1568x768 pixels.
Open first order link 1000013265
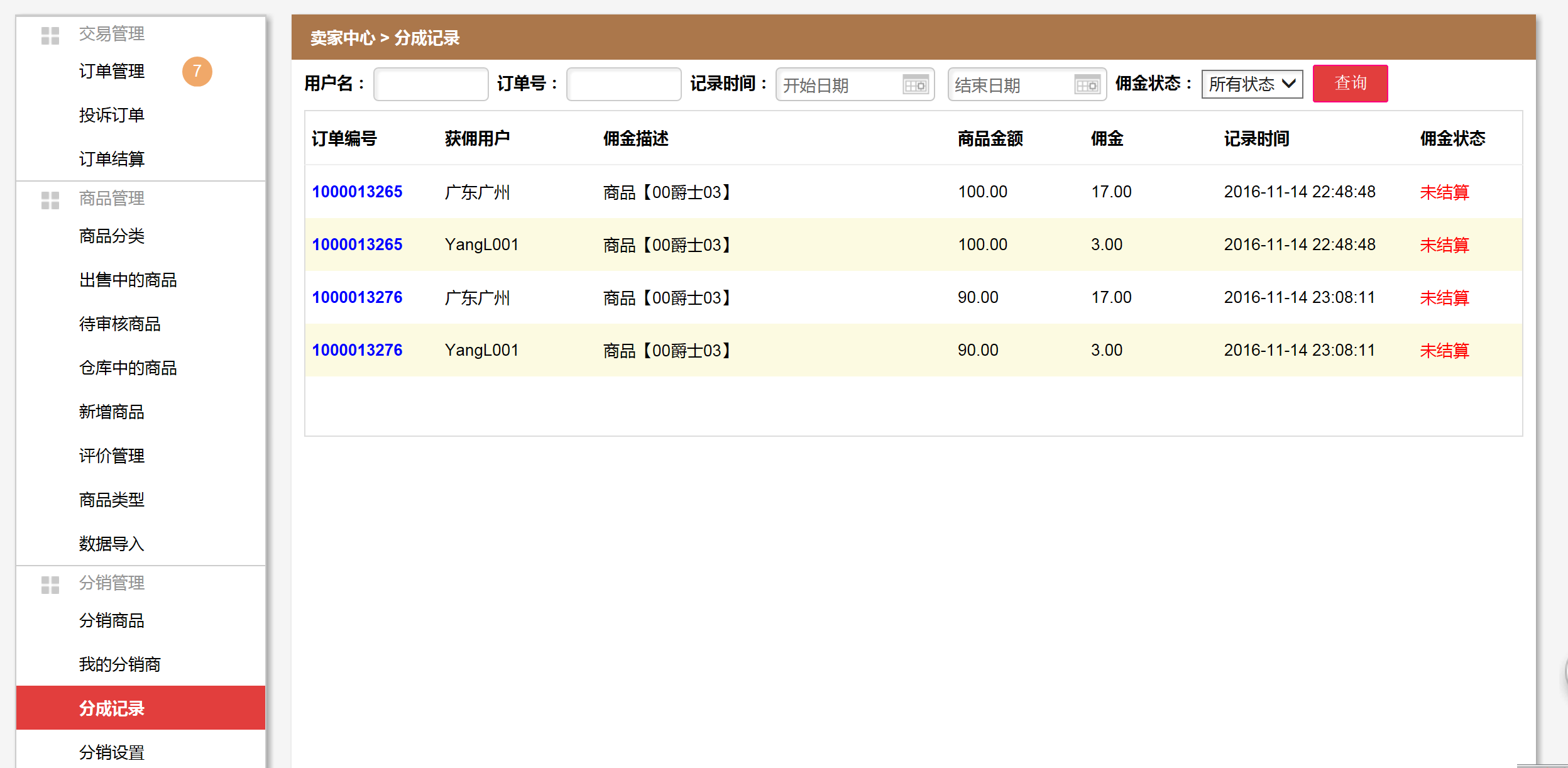pos(357,192)
